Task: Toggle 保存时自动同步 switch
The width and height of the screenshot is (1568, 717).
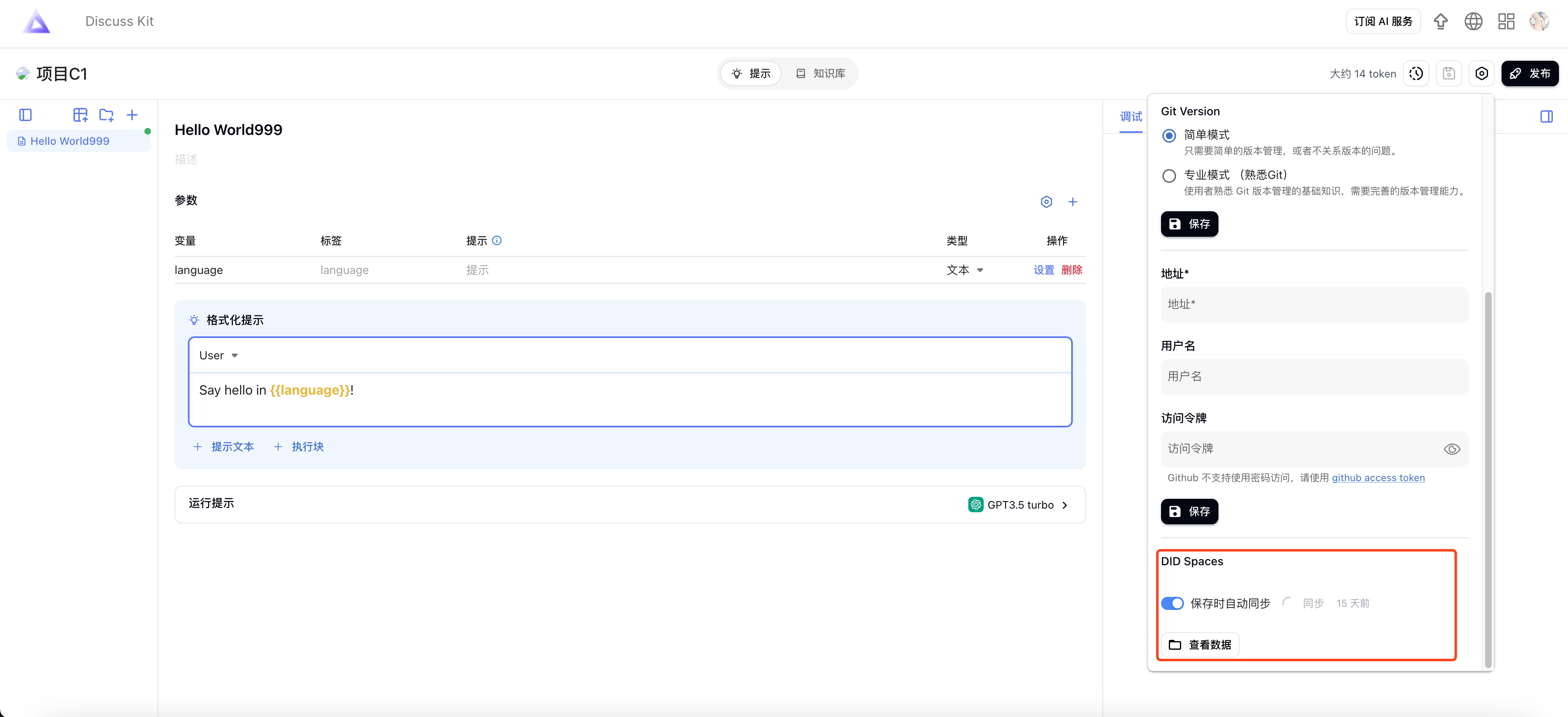Action: pos(1172,603)
